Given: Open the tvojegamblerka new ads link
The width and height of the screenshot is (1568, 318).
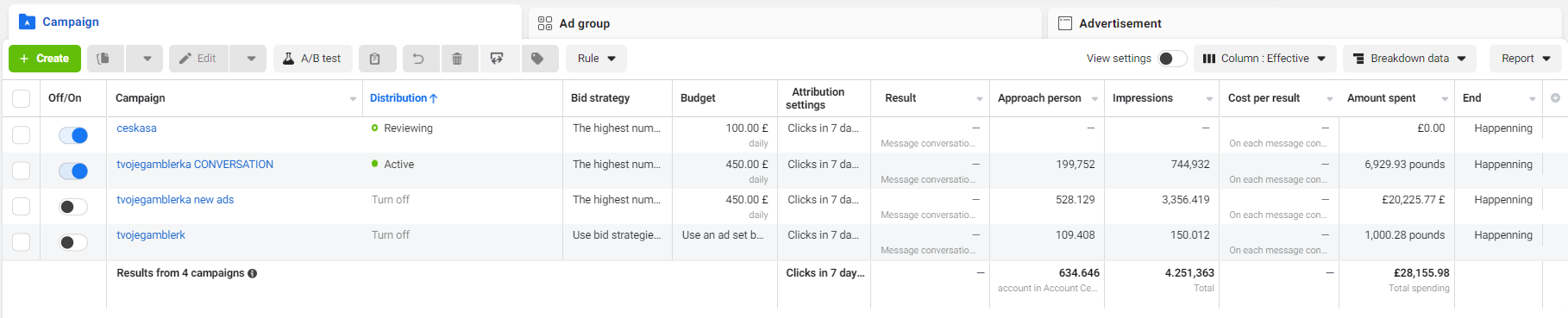Looking at the screenshot, I should click(175, 200).
